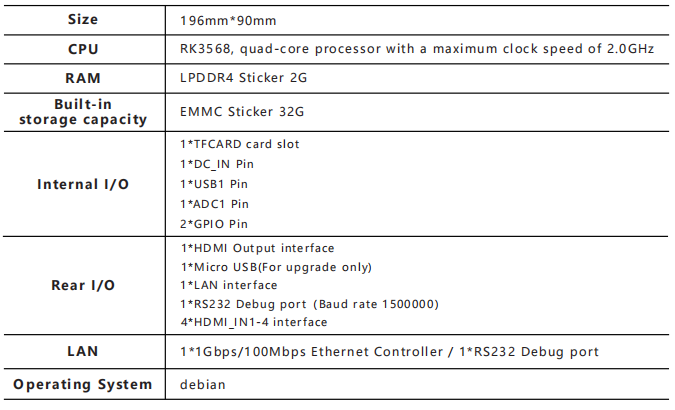Click the Size row header
Viewport: 675px width, 410px height.
point(83,19)
